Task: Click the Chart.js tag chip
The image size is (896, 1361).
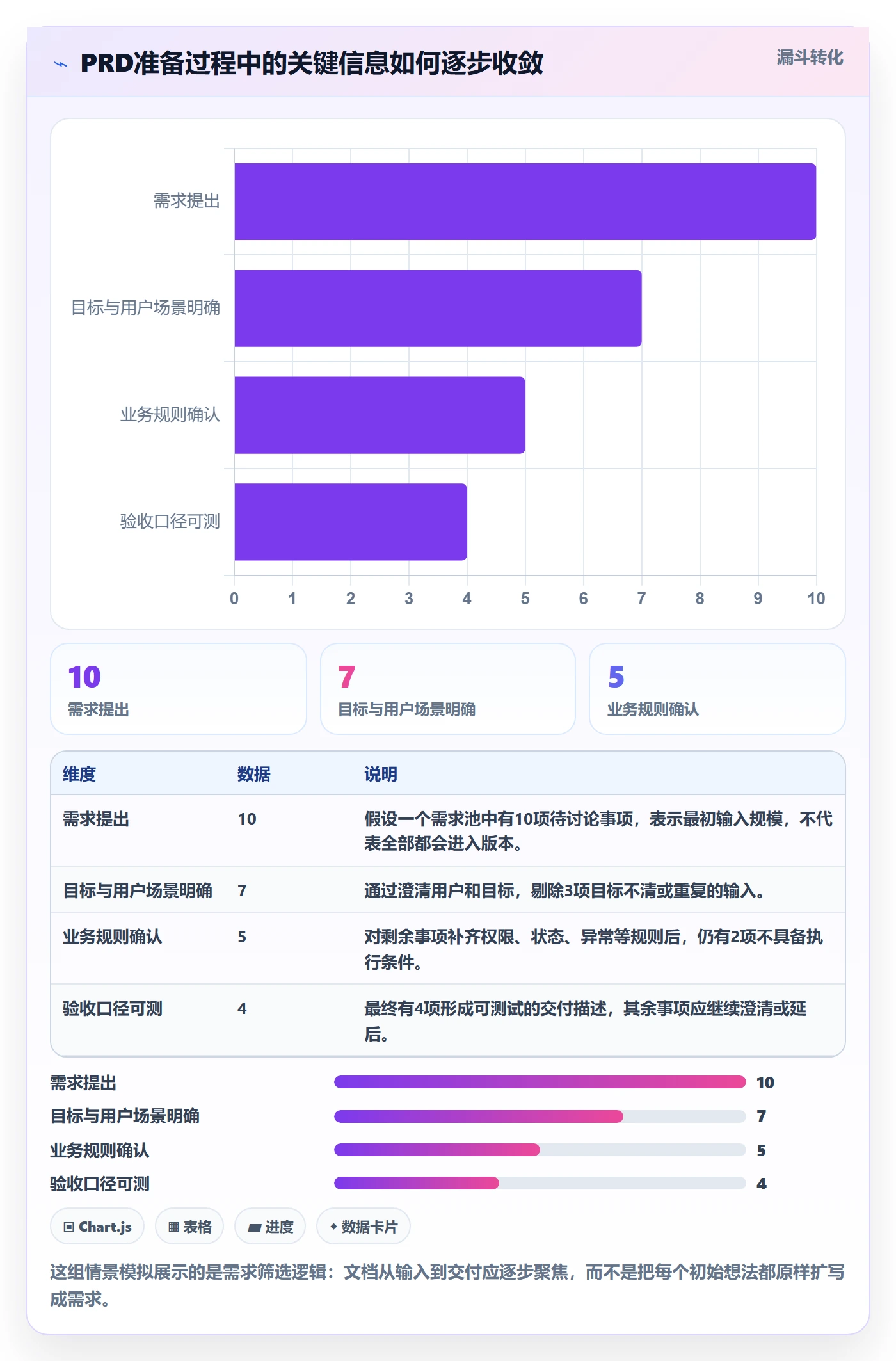Action: pyautogui.click(x=97, y=1227)
